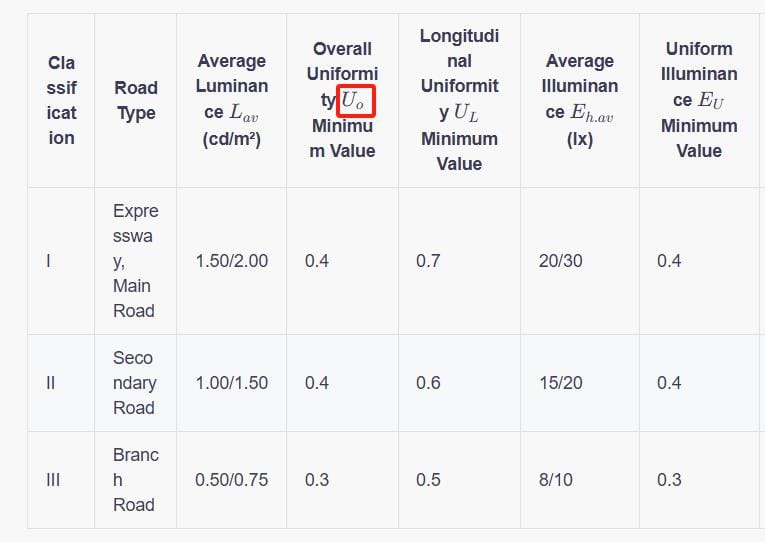765x542 pixels.
Task: Click the 0.5 longitudinal uniformity value
Action: pyautogui.click(x=428, y=480)
